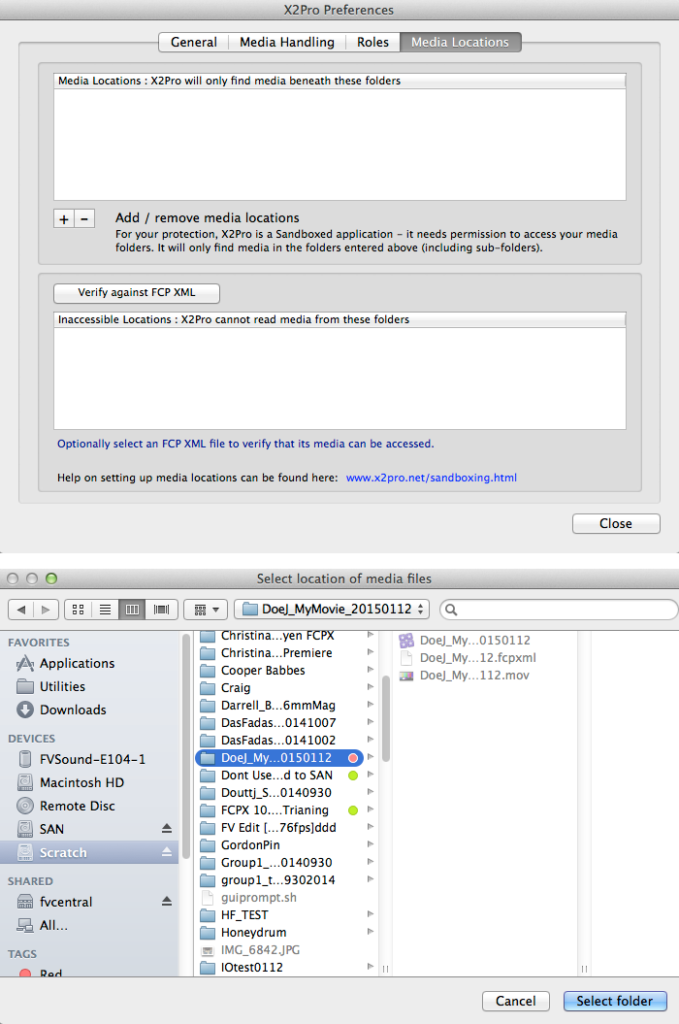The height and width of the screenshot is (1024, 679).
Task: Select fvcentral under Shared
Action: coord(65,903)
